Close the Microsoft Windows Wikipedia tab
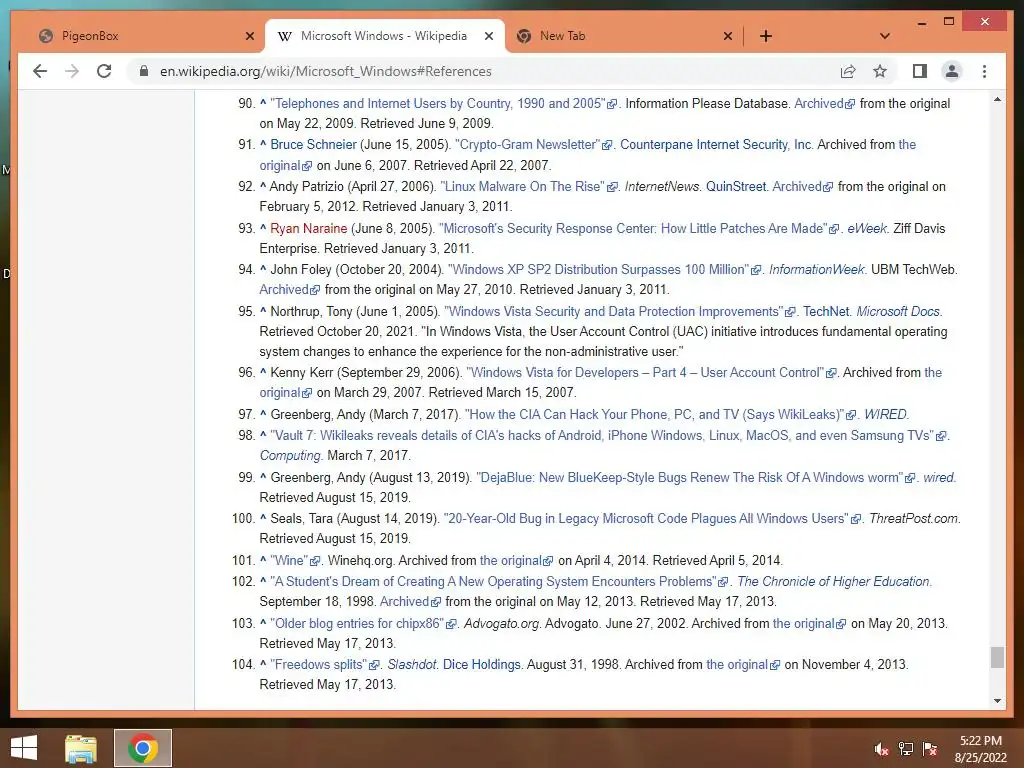Image resolution: width=1024 pixels, height=768 pixels. click(x=488, y=36)
